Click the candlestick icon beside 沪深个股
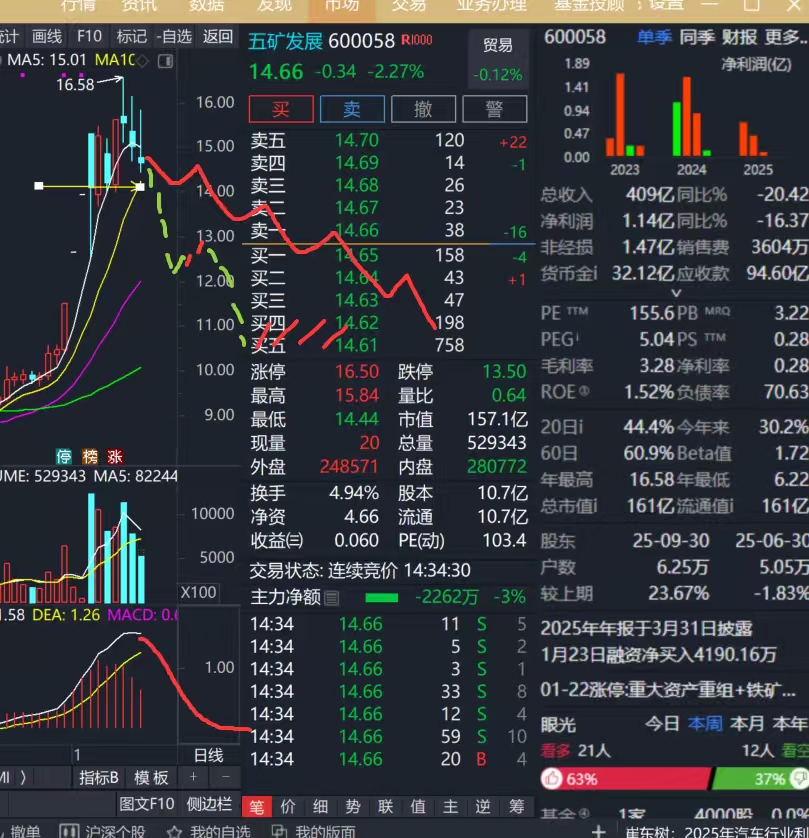Viewport: 809px width, 838px height. tap(69, 832)
